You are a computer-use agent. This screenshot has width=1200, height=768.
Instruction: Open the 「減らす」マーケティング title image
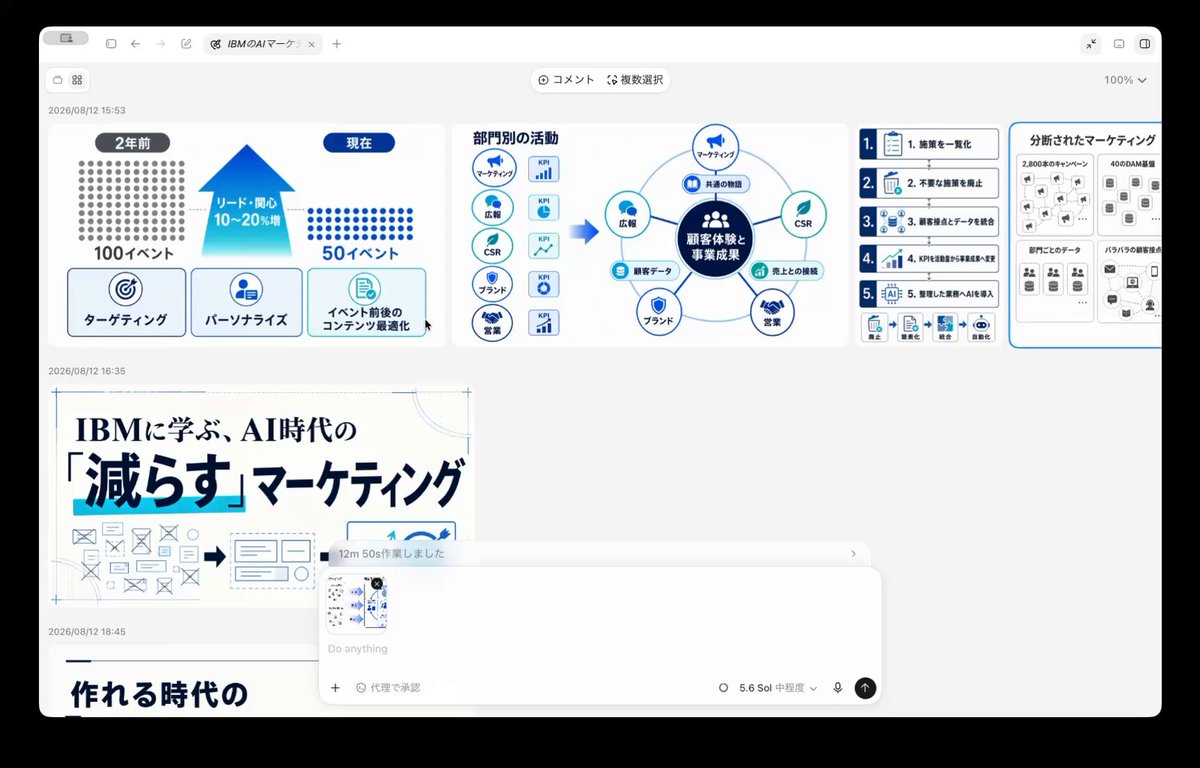[x=262, y=497]
